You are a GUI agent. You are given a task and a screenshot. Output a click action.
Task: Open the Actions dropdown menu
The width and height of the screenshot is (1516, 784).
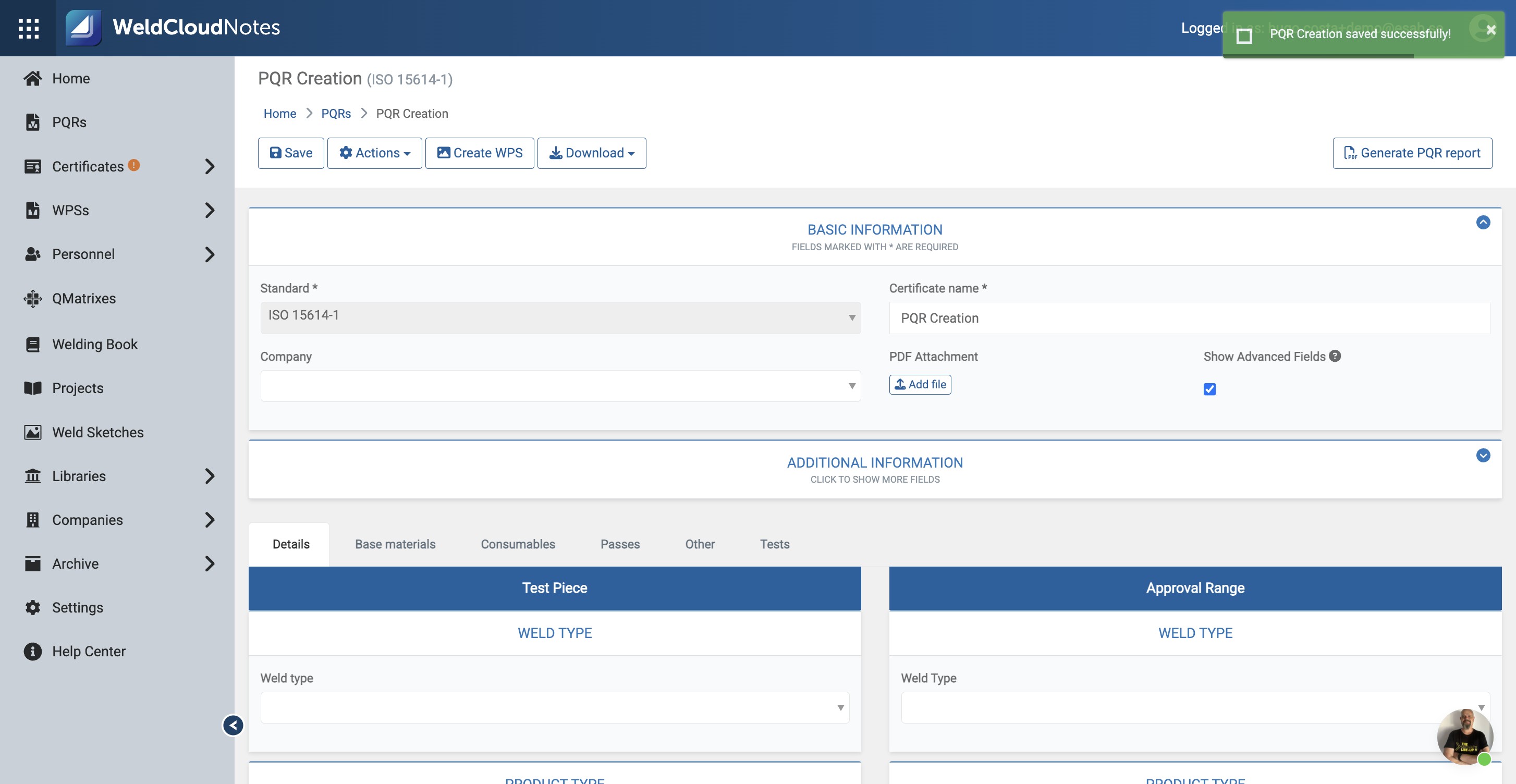374,153
